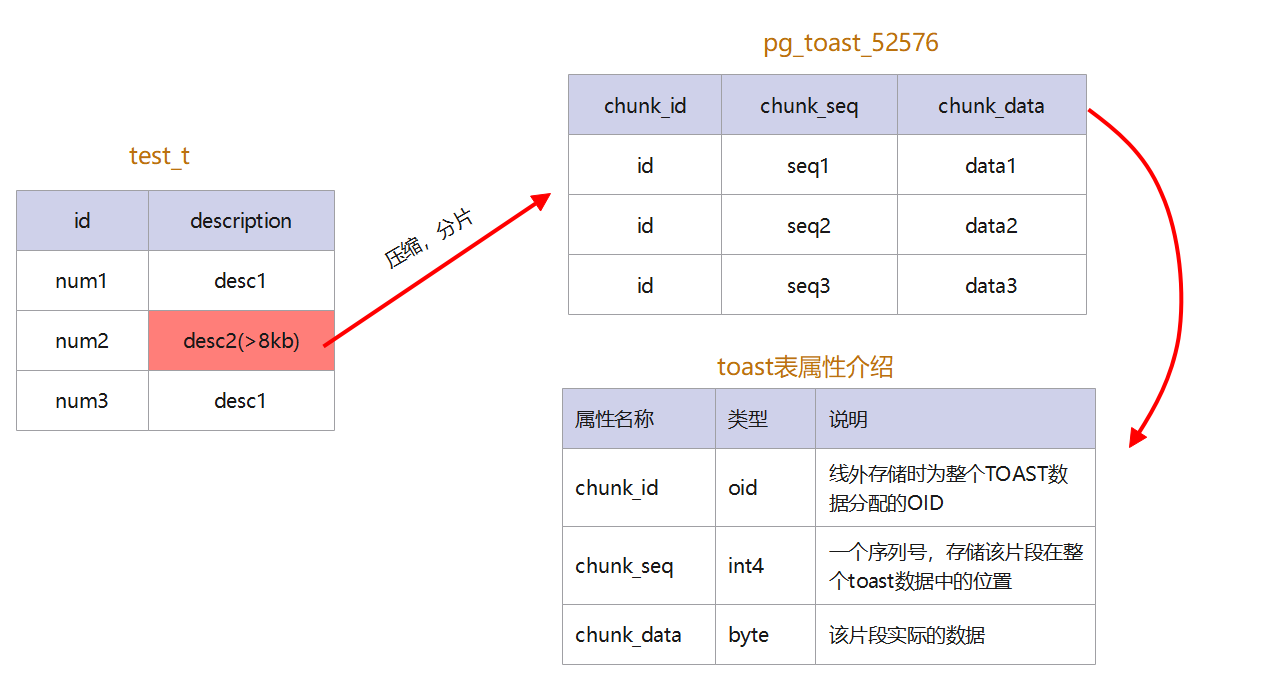Select the oid type cell
The width and height of the screenshot is (1272, 685).
pyautogui.click(x=765, y=488)
